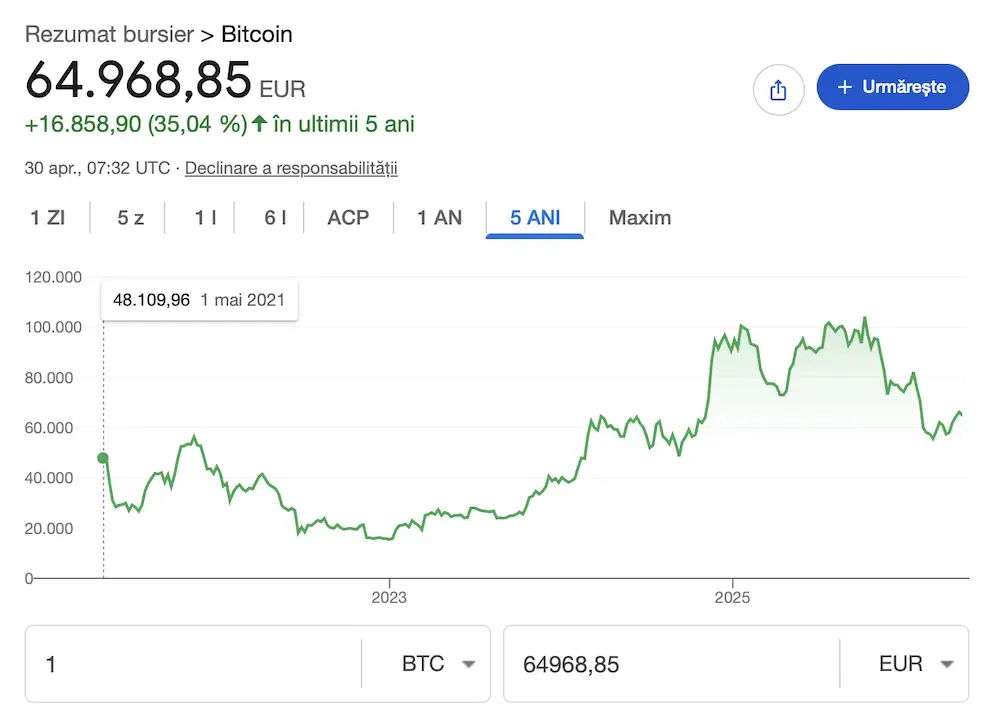
Task: Select the ACP year-to-date tab
Action: pyautogui.click(x=348, y=217)
